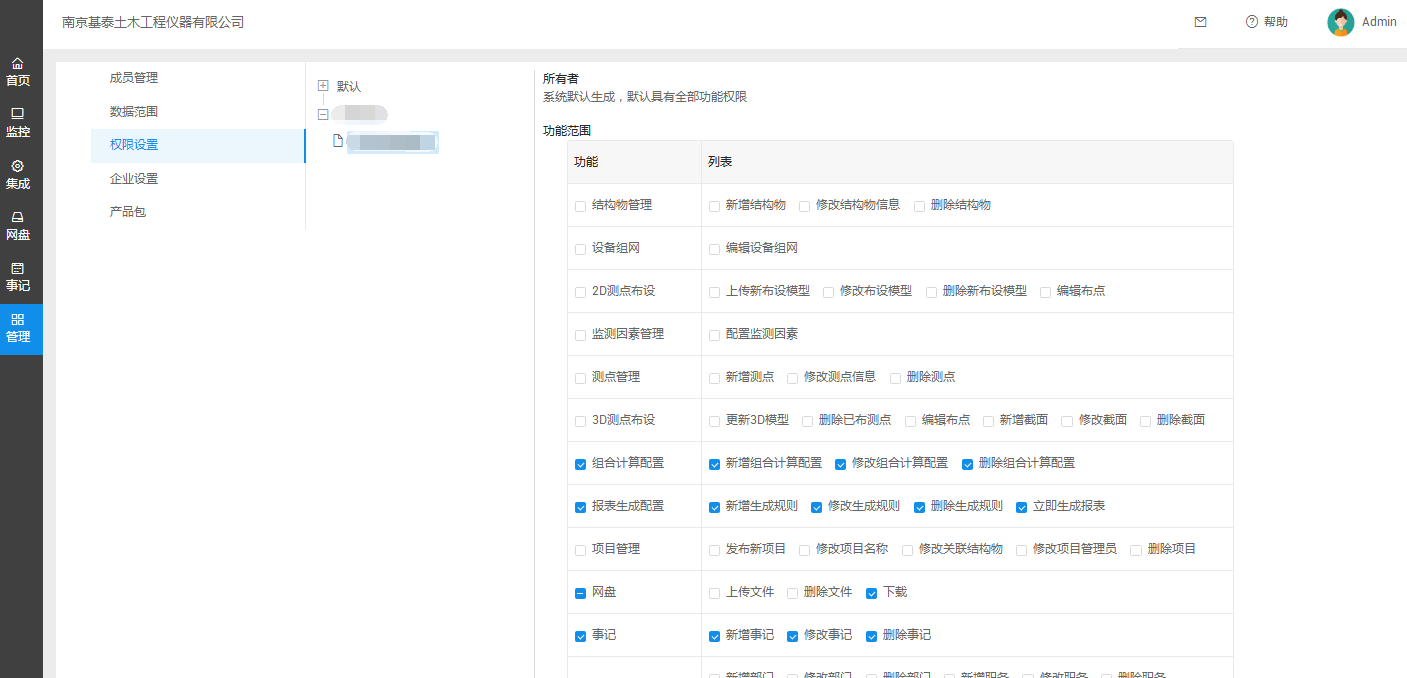
Task: Click the Admin user avatar
Action: 1340,22
